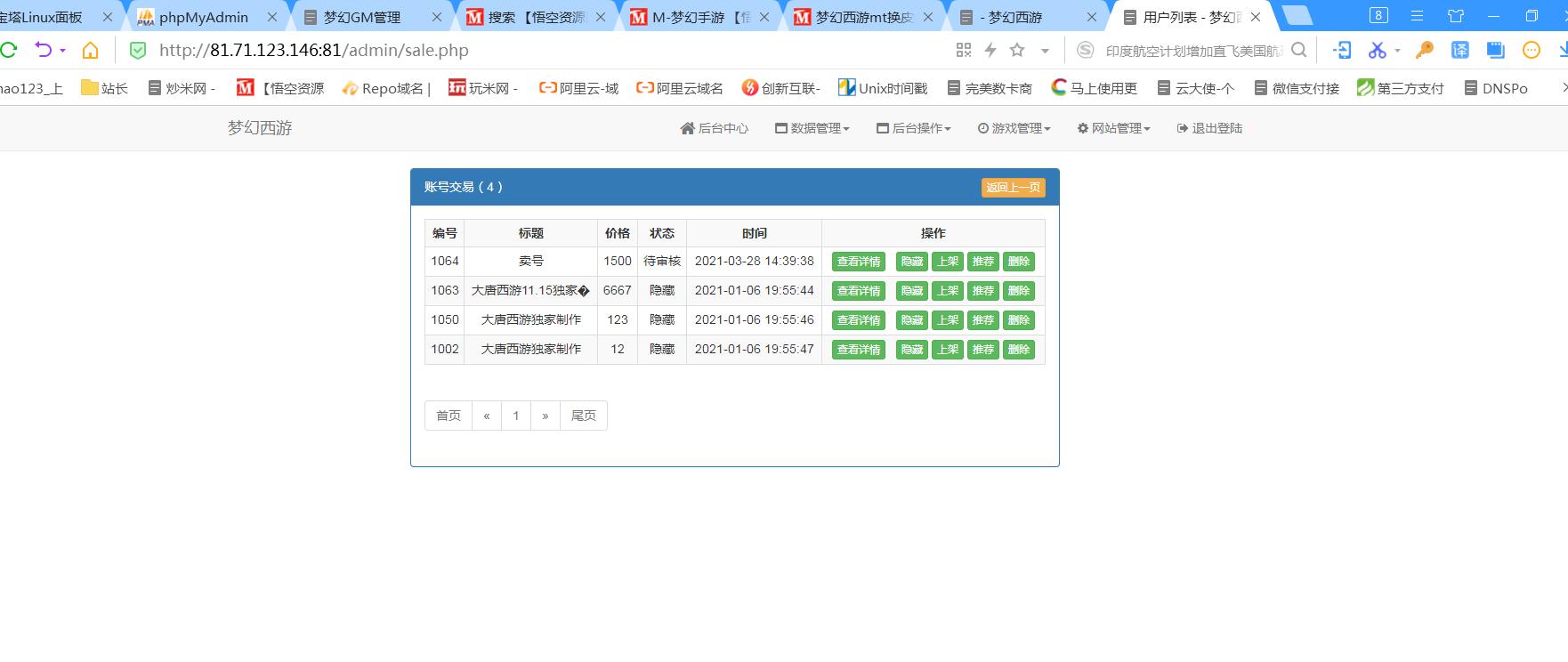Click 推荐 for record 1002
The height and width of the screenshot is (662, 1568).
pos(982,350)
